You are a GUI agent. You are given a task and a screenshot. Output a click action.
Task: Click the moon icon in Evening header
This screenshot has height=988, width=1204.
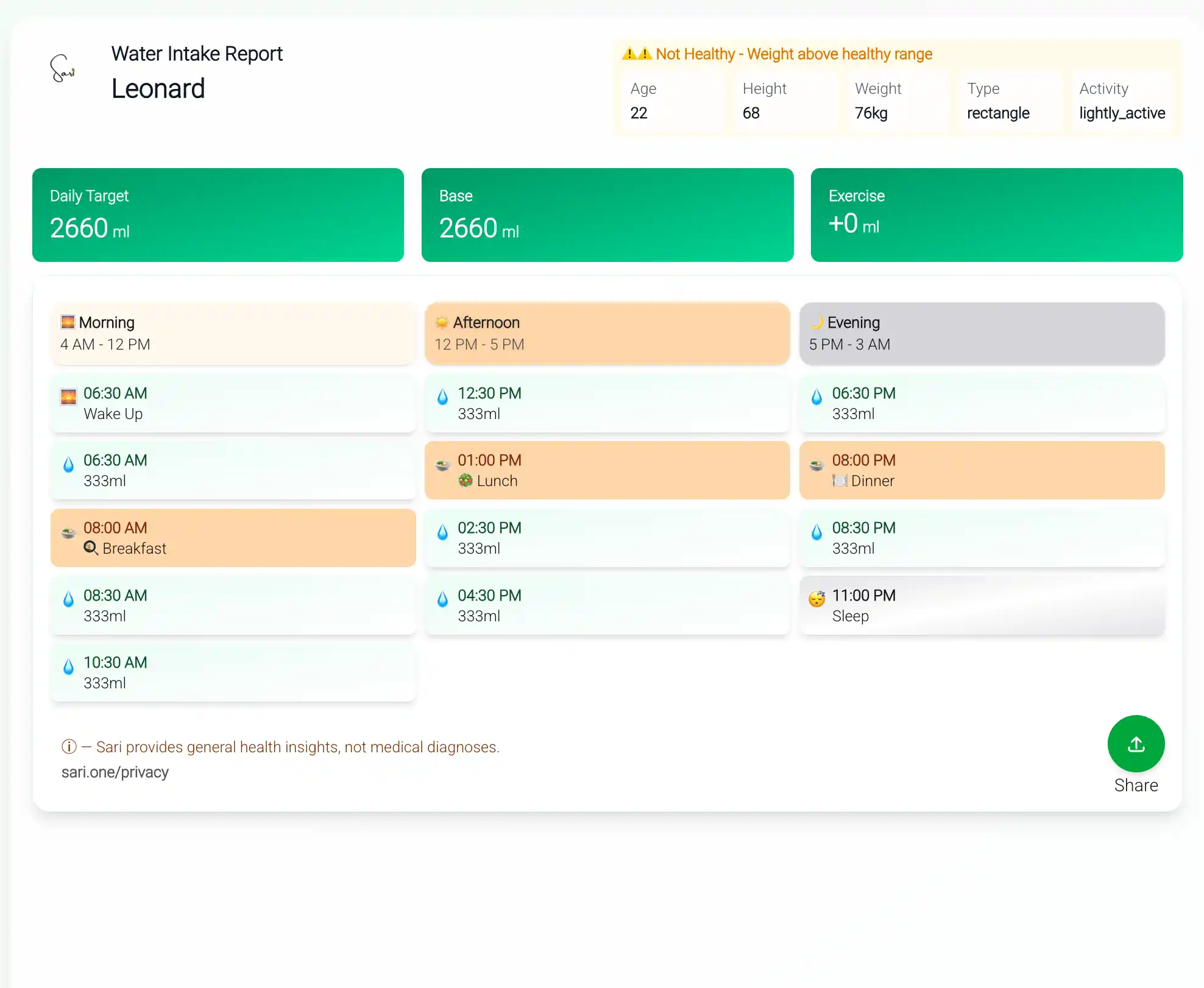coord(816,322)
